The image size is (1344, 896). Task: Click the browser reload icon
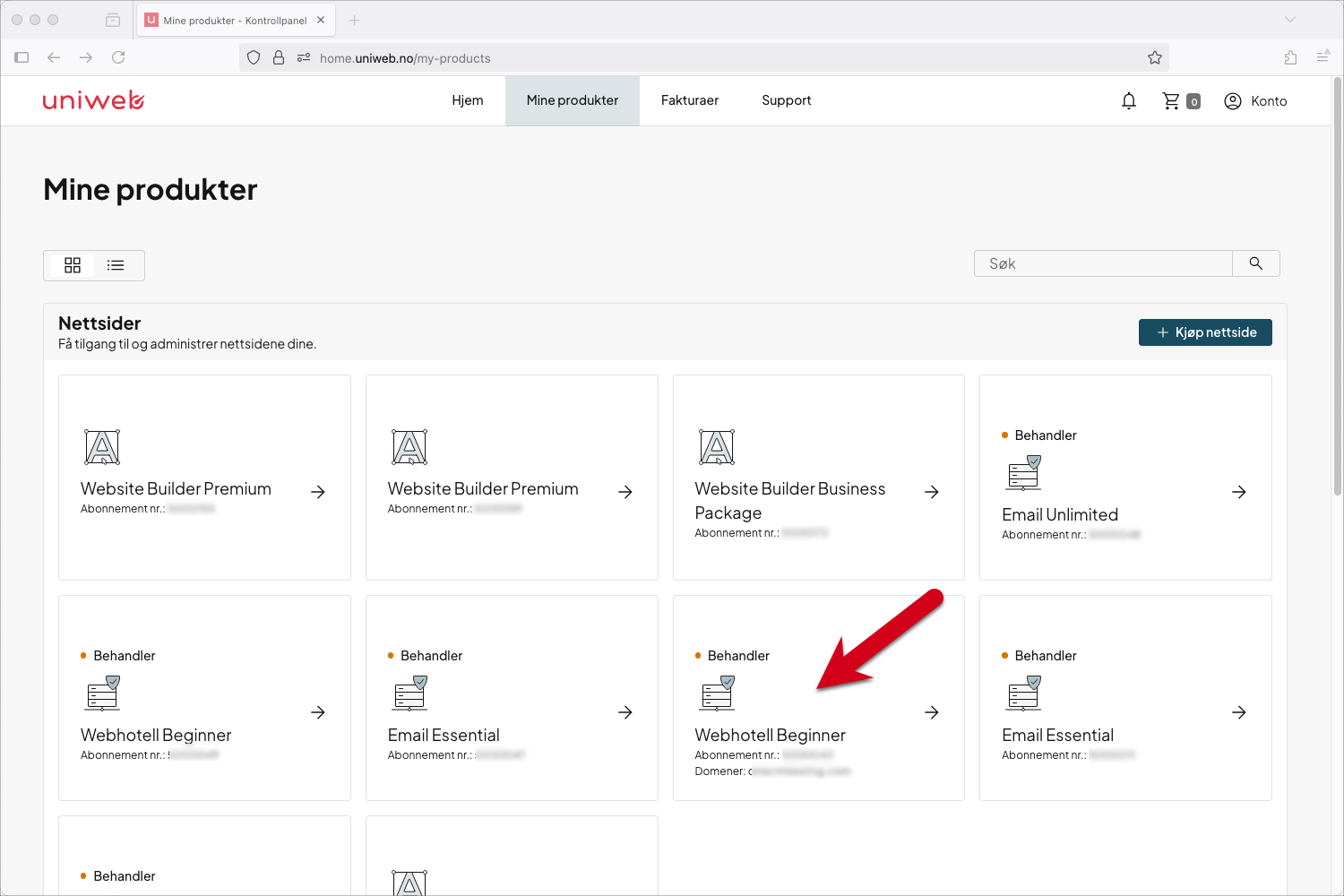pos(118,57)
